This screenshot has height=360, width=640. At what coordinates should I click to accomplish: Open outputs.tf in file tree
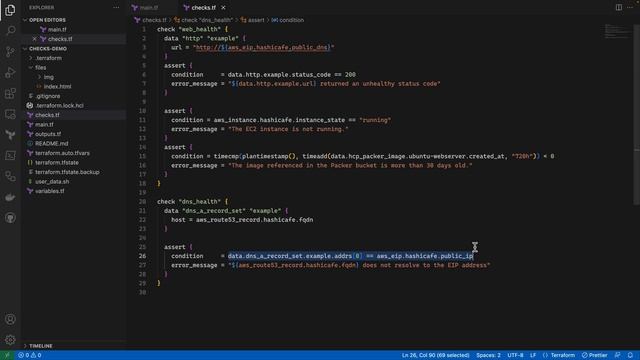click(x=48, y=134)
